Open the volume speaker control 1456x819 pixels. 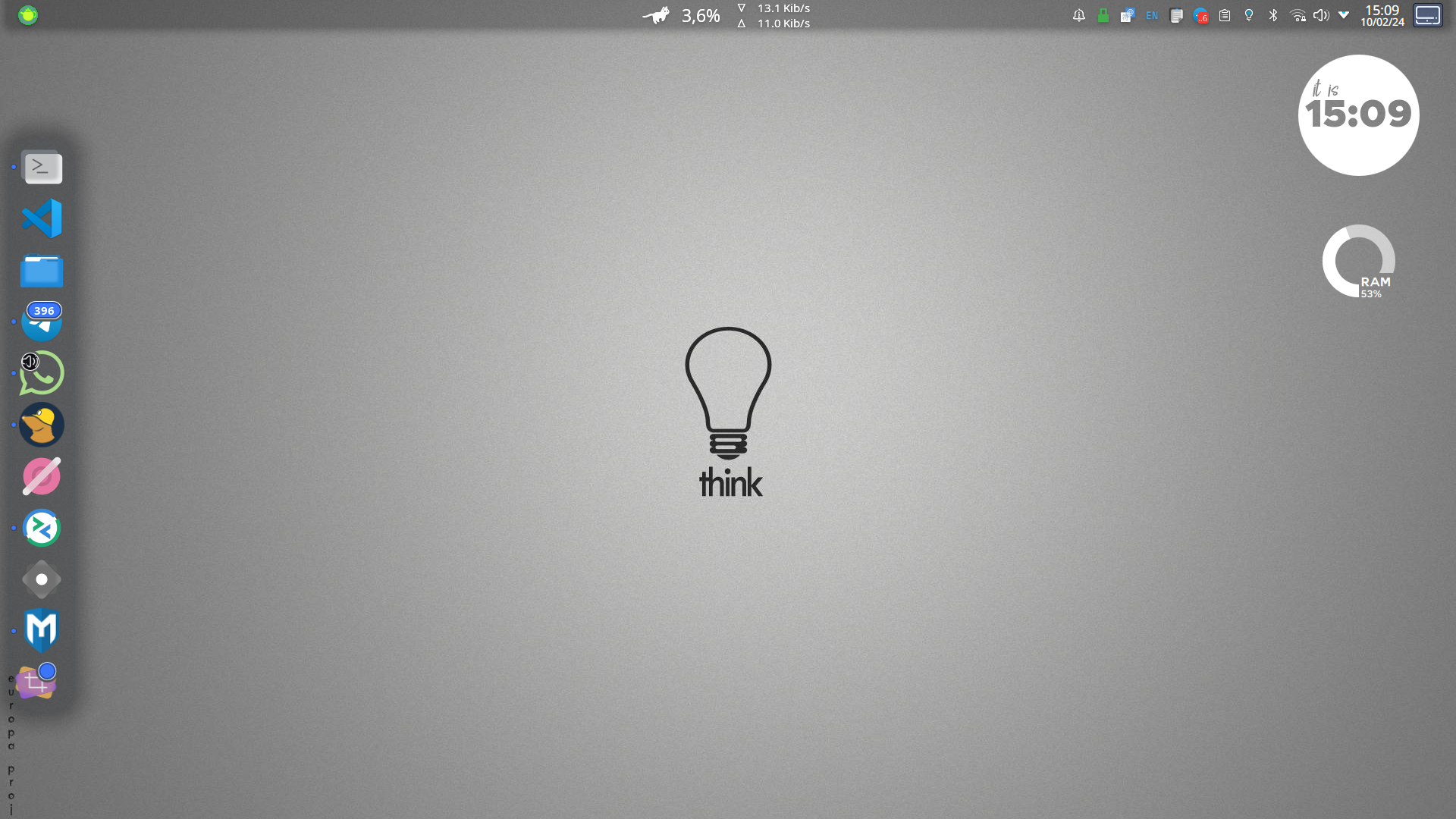point(1321,15)
